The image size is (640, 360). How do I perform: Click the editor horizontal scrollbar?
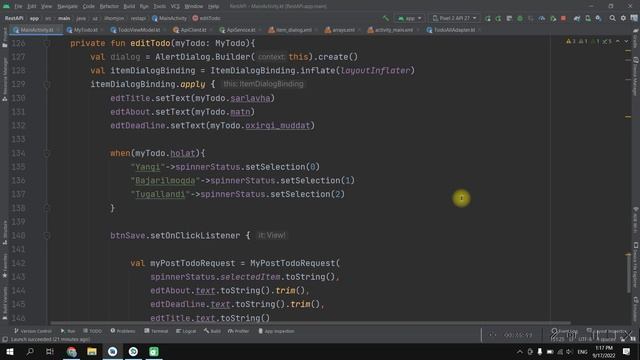[310, 323]
